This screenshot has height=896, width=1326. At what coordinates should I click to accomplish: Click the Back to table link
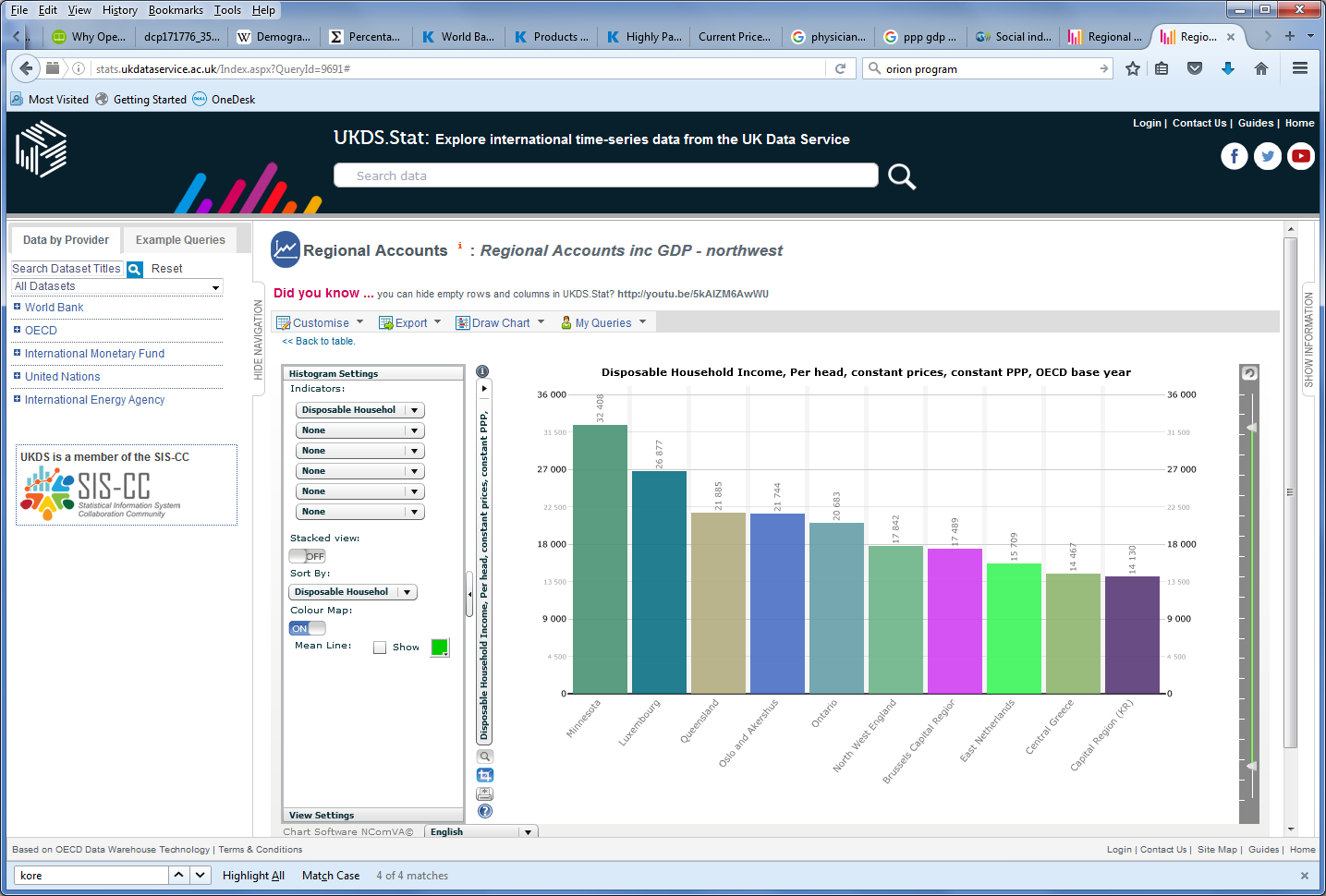(x=317, y=341)
